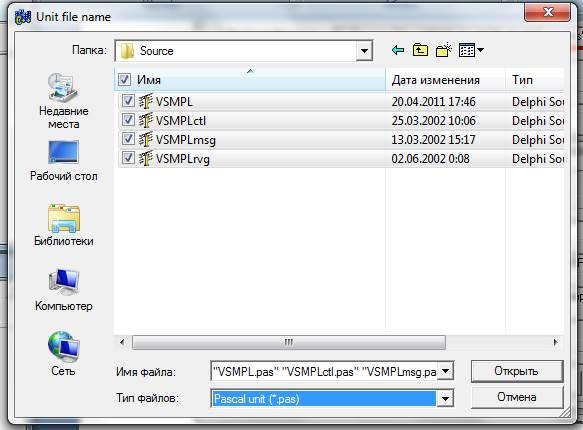This screenshot has width=583, height=430.
Task: Select the VSMPLrvg file name
Action: click(x=183, y=159)
